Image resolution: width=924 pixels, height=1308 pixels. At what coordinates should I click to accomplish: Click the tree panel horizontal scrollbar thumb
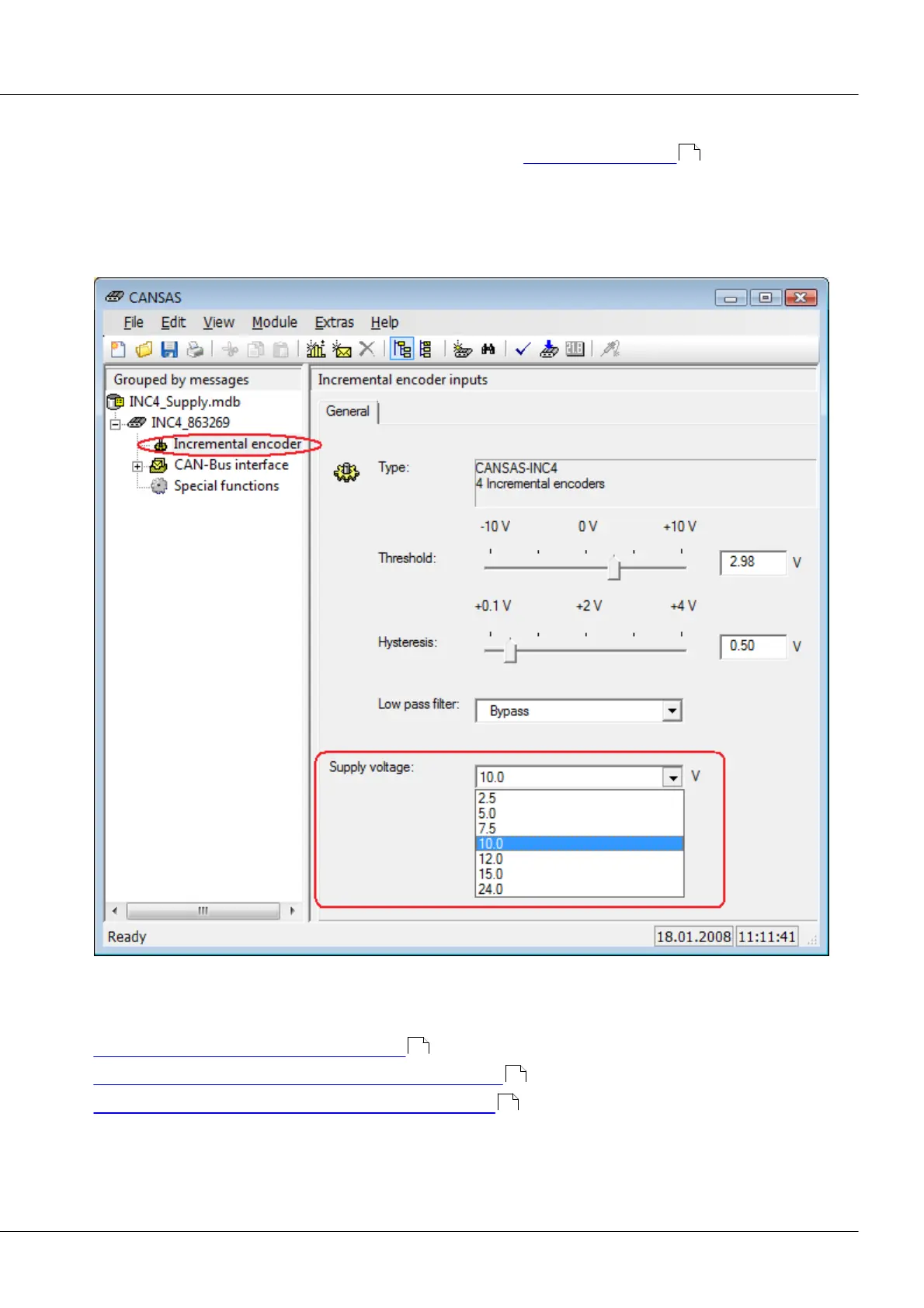203,911
